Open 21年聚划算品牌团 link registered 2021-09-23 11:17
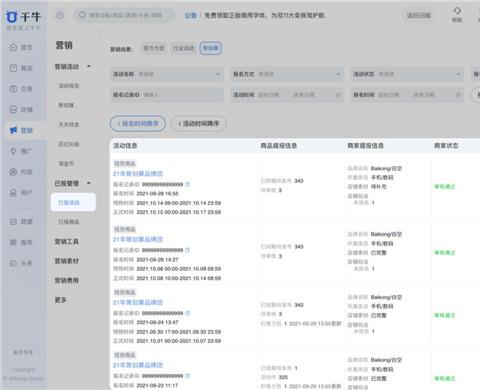 click(x=138, y=365)
